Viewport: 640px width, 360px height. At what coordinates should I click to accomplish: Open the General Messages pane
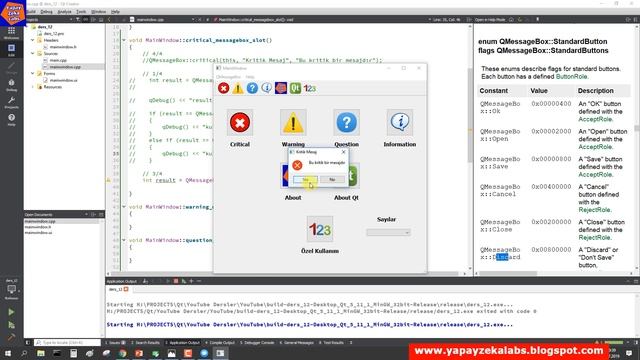297,343
